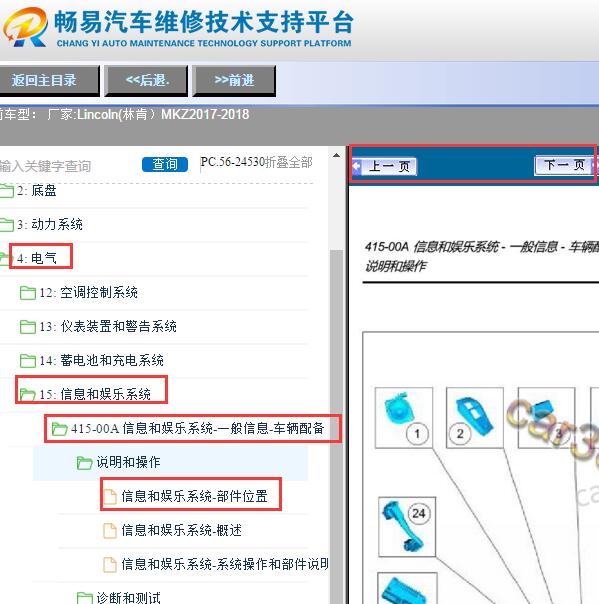Collapse the 说明和操作 folder icon

point(84,462)
